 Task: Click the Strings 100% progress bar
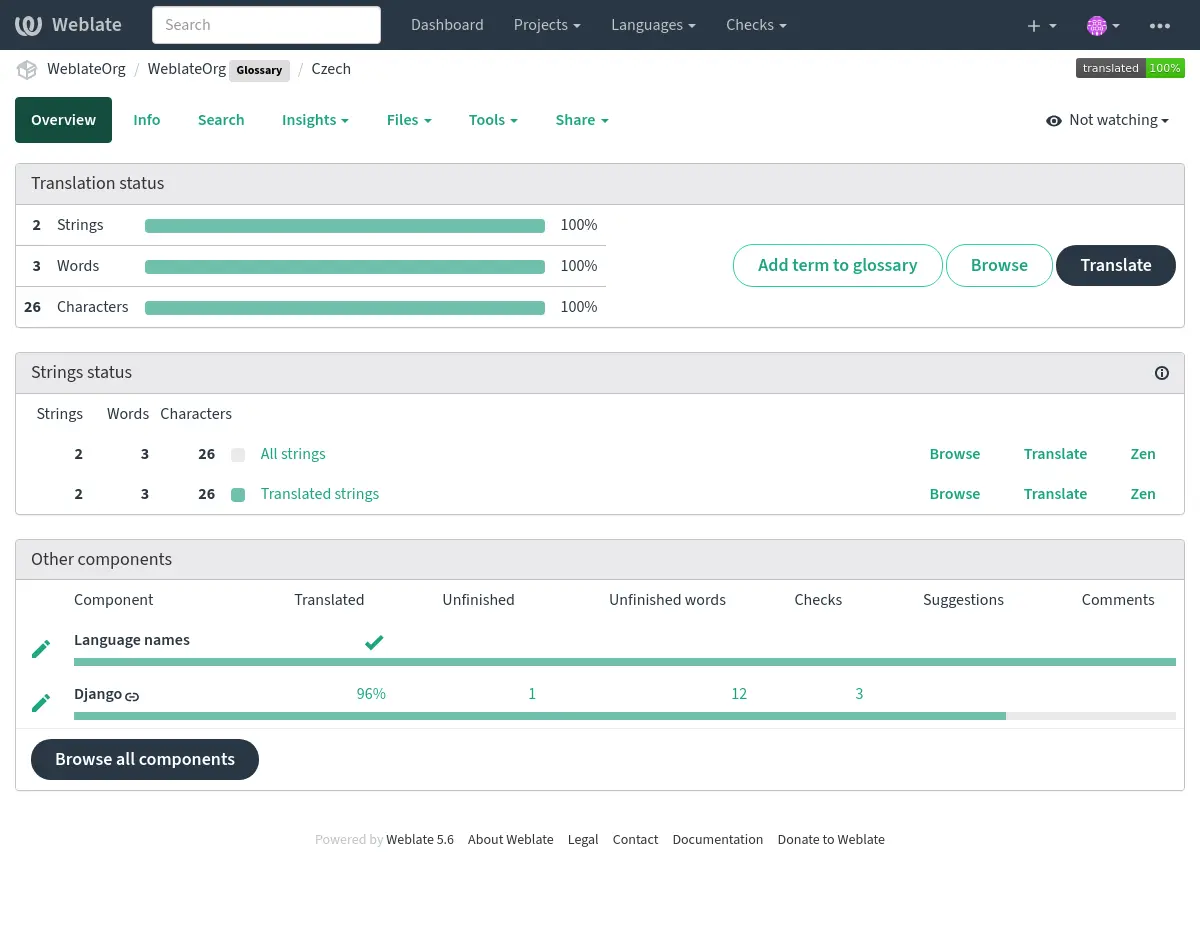click(x=345, y=226)
